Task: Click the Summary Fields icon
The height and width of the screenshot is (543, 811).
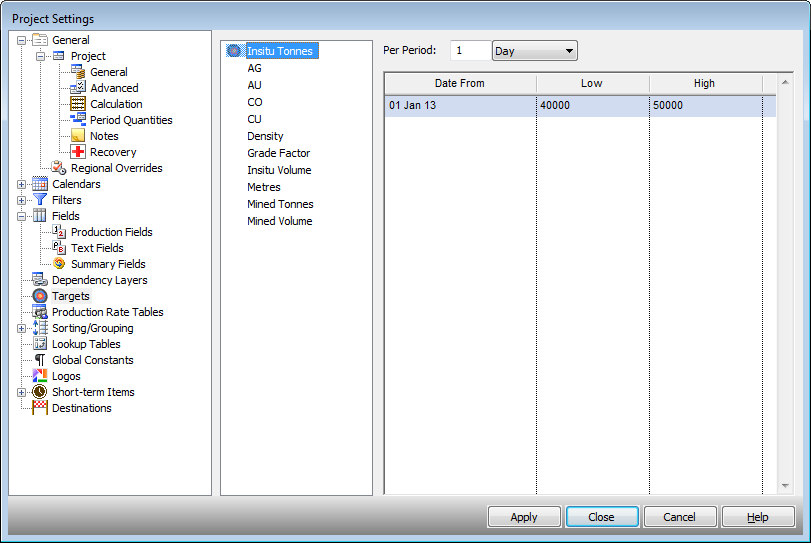Action: pos(59,264)
